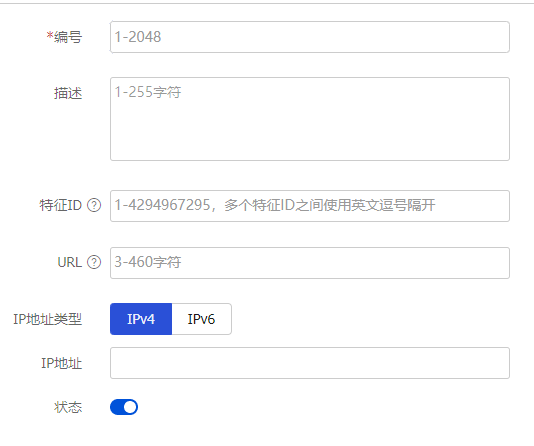Open the help tooltip beside 特征ID

[94, 205]
